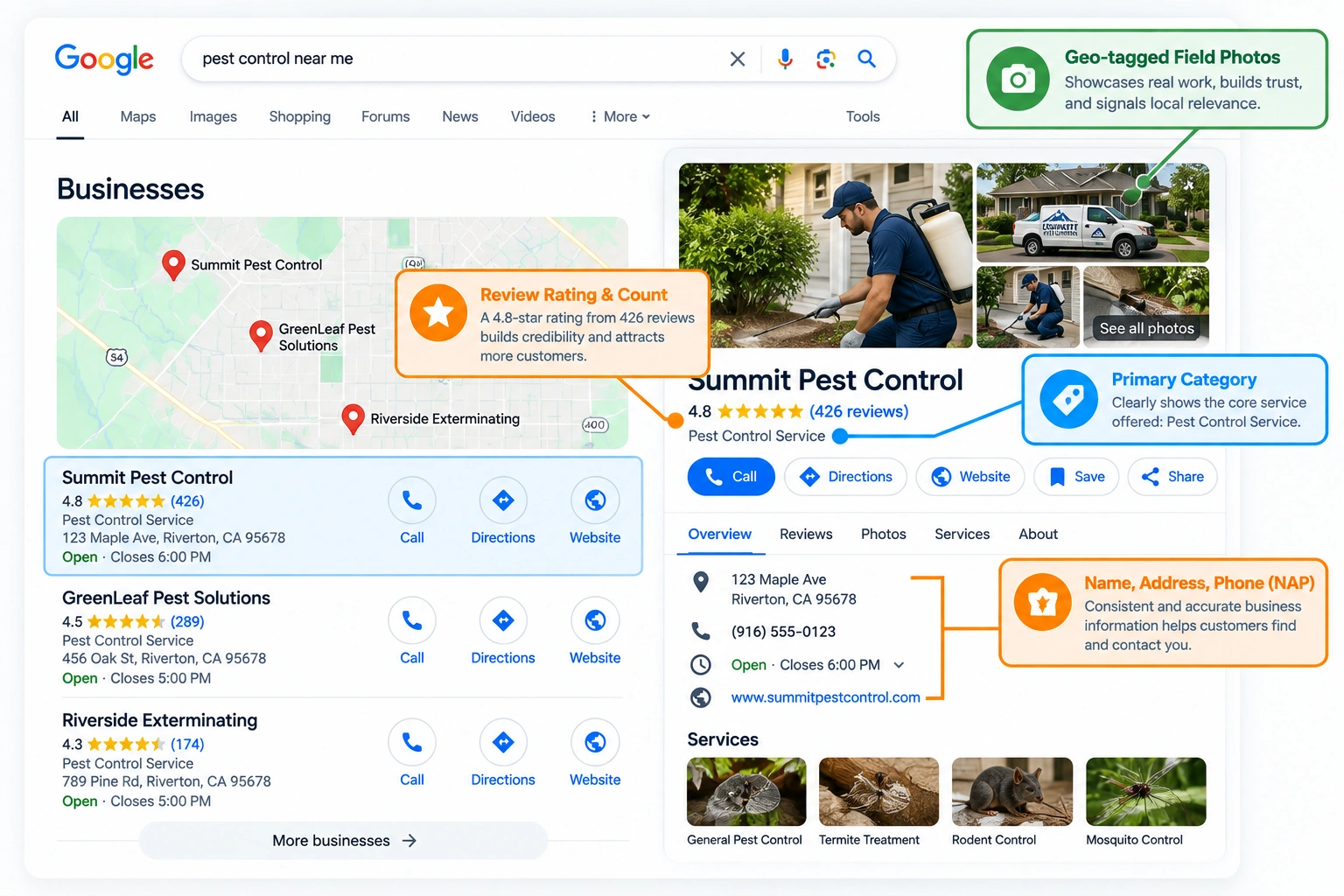Viewport: 1344px width, 896px height.
Task: Open the Tools option
Action: point(863,116)
